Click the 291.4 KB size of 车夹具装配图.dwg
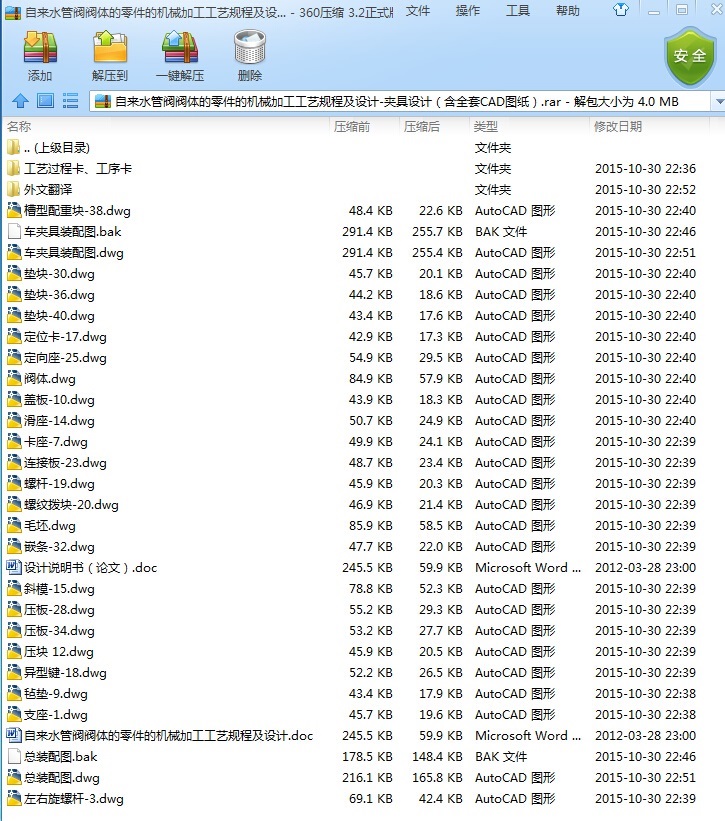 (367, 252)
